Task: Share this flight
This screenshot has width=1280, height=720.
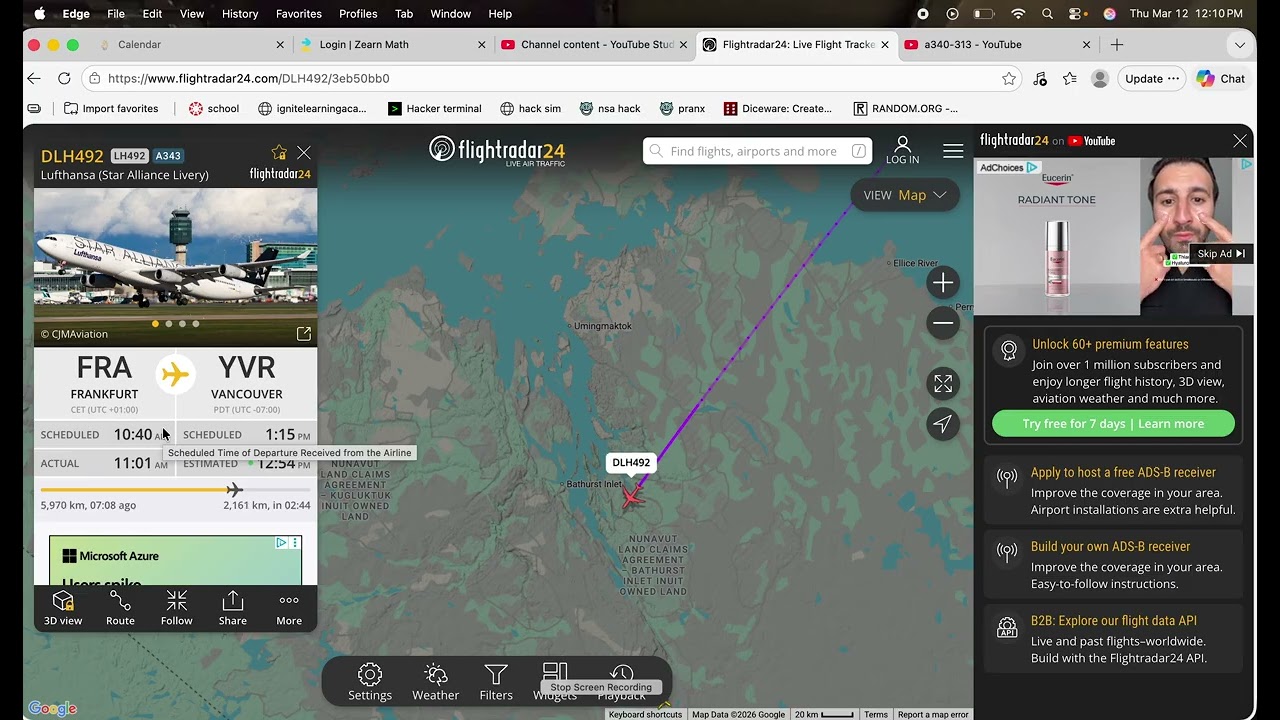Action: coord(233,608)
